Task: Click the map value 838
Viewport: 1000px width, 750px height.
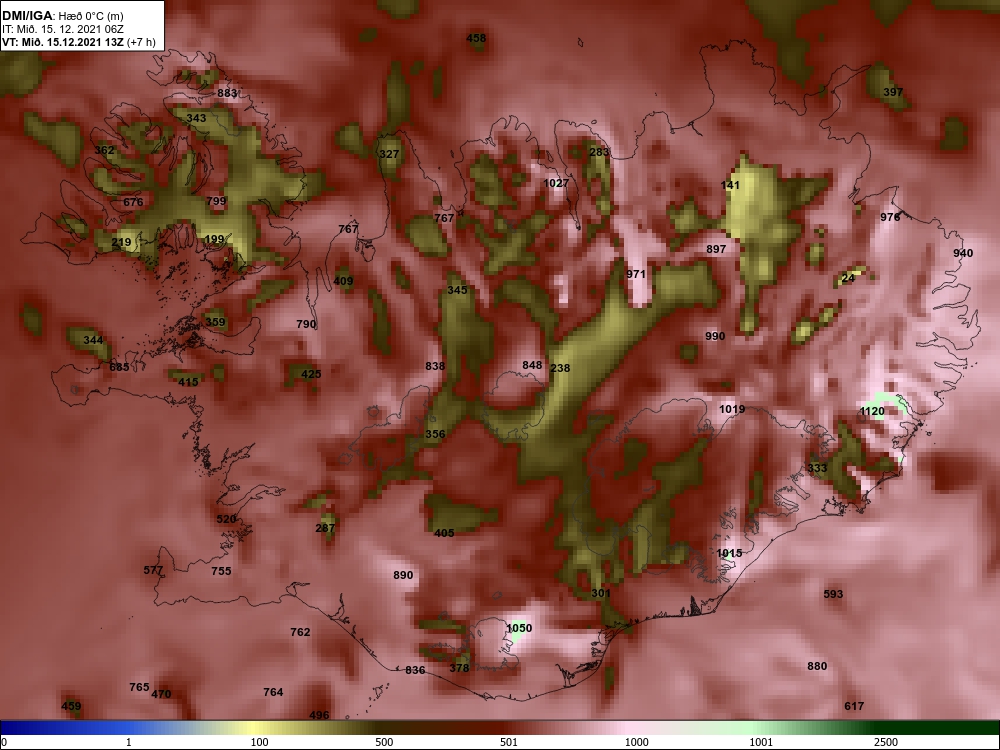Action: coord(435,367)
